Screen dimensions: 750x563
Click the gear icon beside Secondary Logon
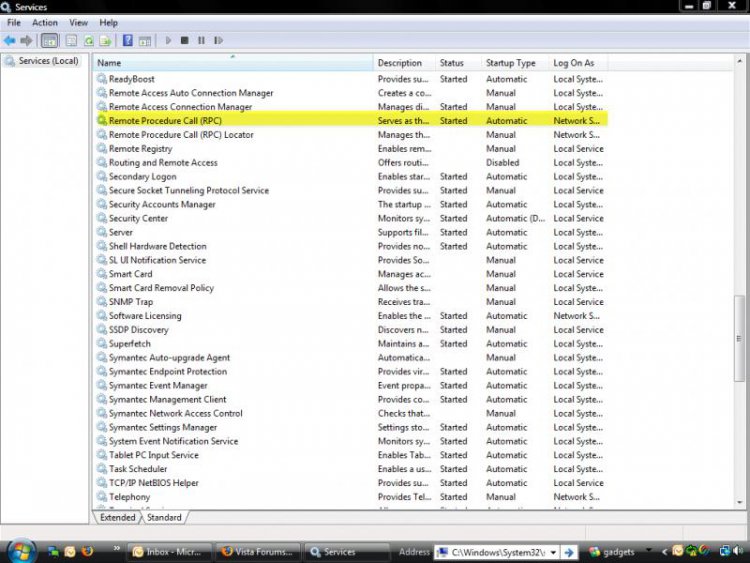pos(101,176)
